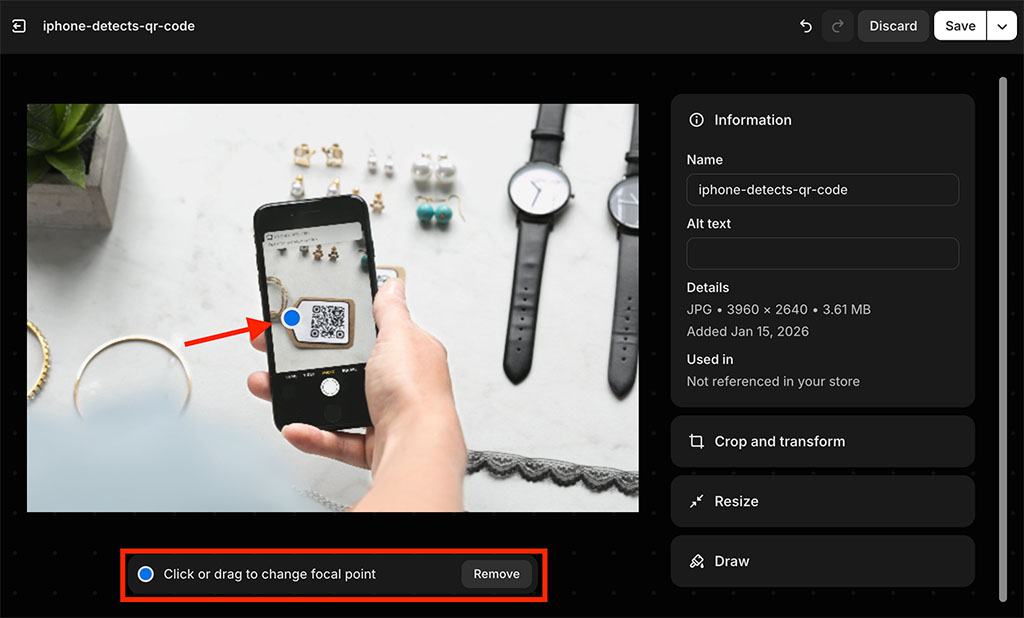Click the back navigation icon beside the filename
Image resolution: width=1024 pixels, height=618 pixels.
coord(19,25)
